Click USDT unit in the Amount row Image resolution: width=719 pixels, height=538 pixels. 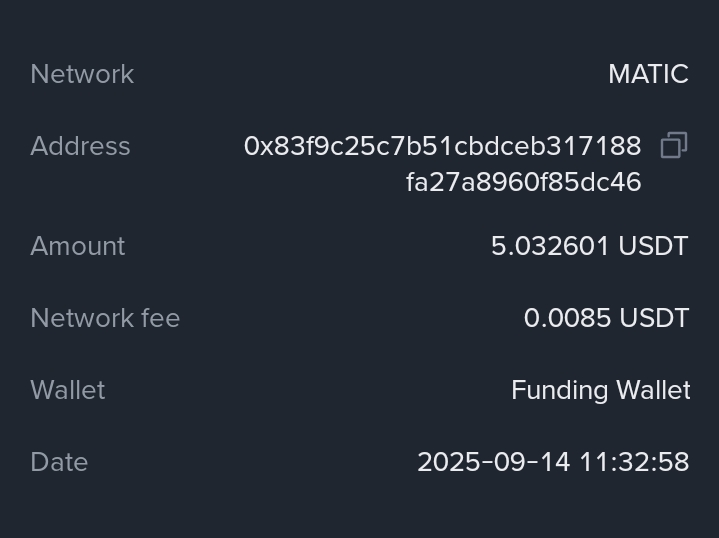point(653,246)
